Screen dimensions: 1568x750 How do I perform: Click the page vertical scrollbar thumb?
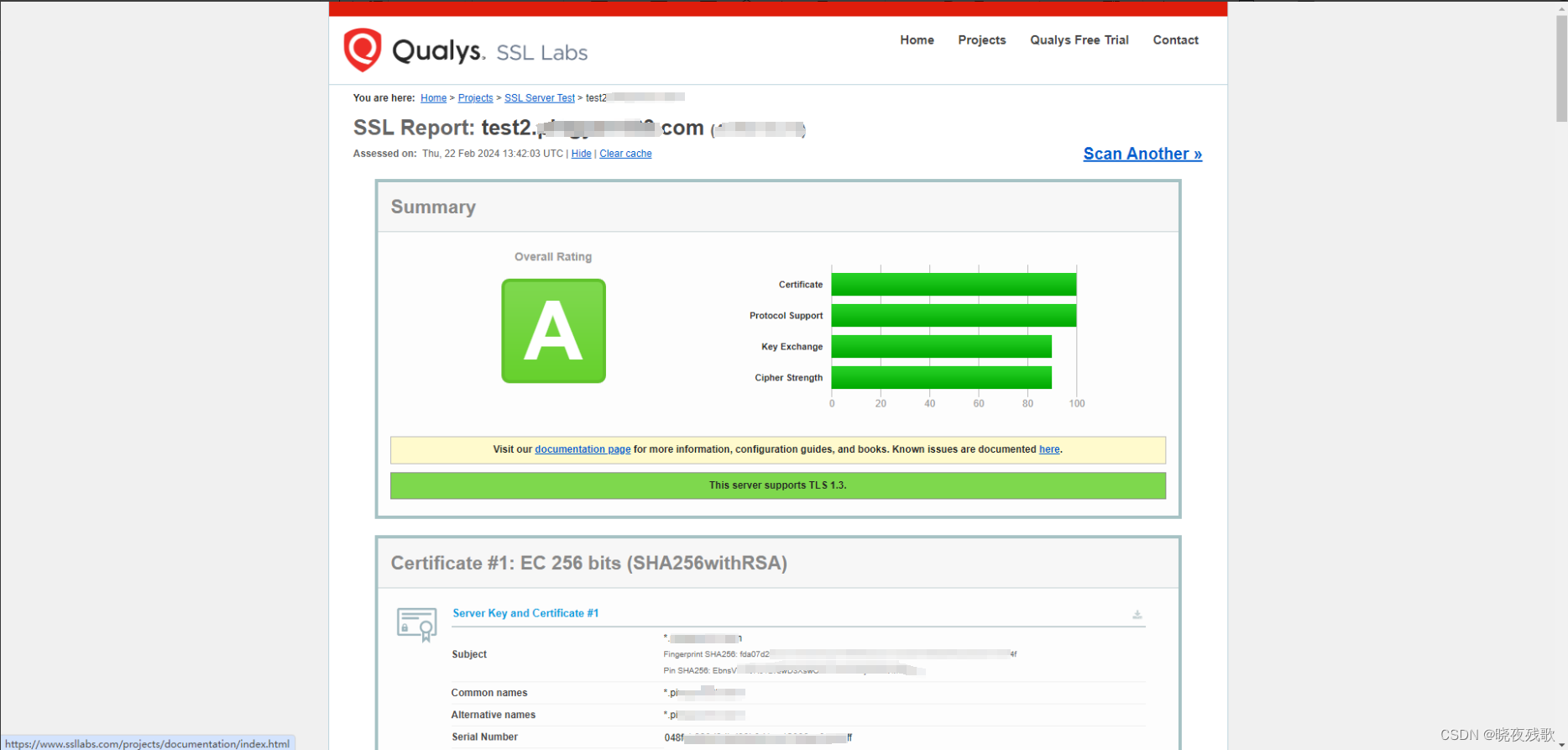tap(1561, 67)
